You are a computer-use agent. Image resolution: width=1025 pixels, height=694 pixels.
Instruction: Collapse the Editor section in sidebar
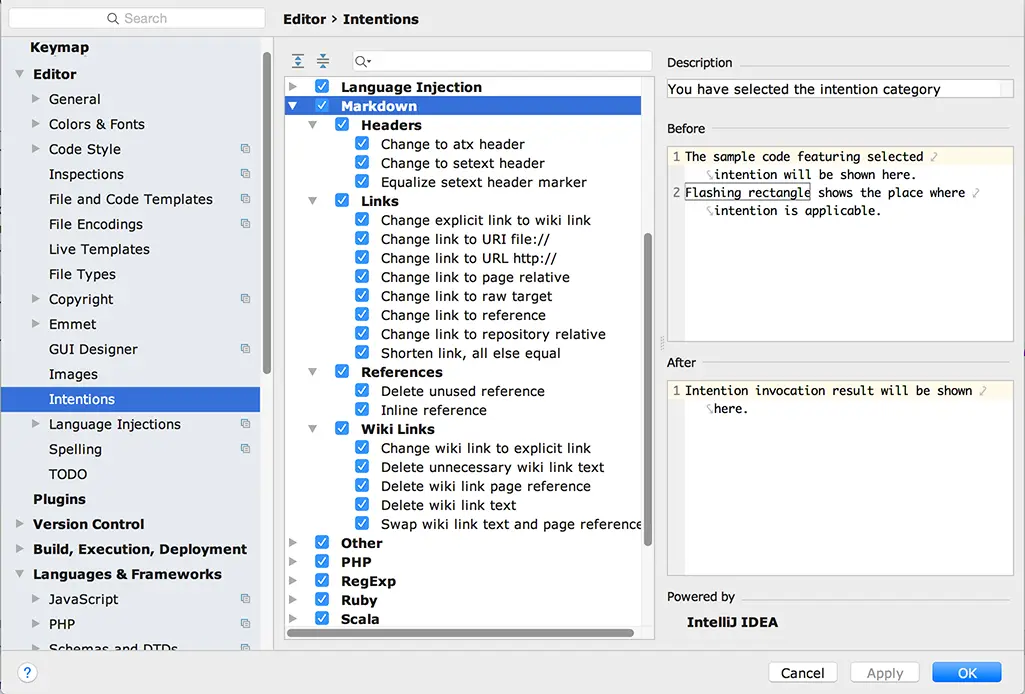click(20, 74)
